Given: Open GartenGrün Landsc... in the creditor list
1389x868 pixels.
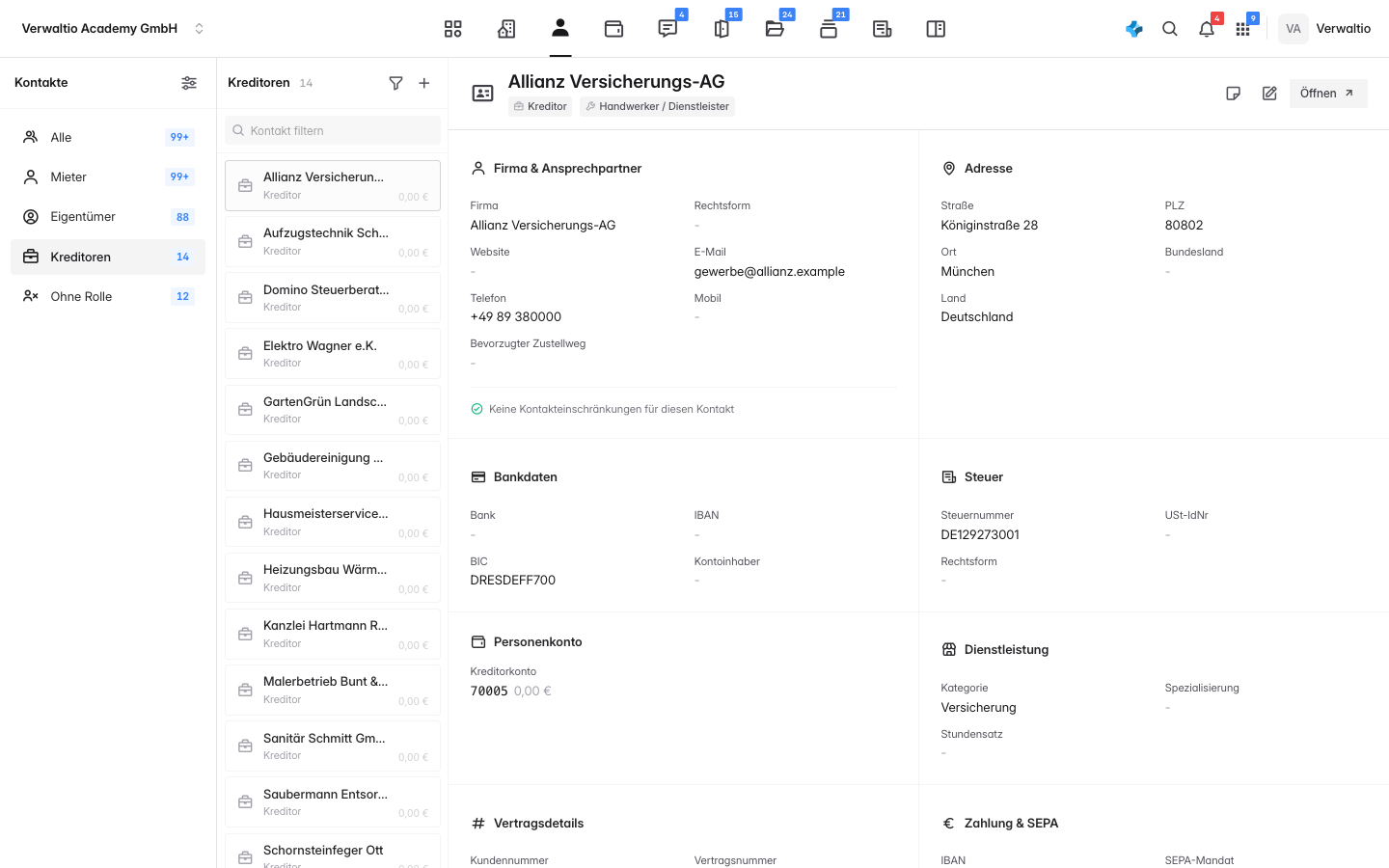Looking at the screenshot, I should pyautogui.click(x=333, y=410).
